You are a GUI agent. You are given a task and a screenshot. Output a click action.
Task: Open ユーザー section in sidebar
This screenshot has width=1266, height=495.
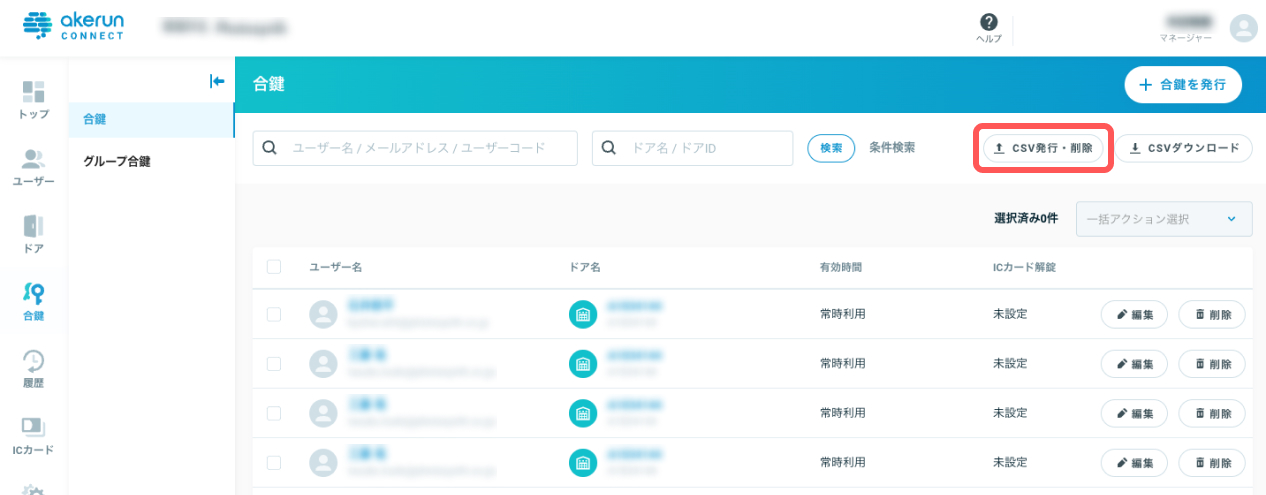pyautogui.click(x=33, y=167)
